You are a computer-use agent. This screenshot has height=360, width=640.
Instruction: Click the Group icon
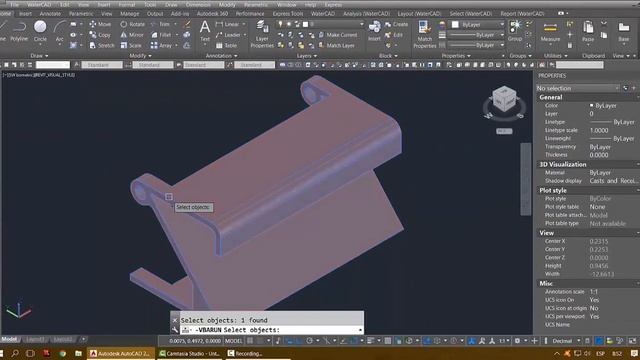point(515,31)
